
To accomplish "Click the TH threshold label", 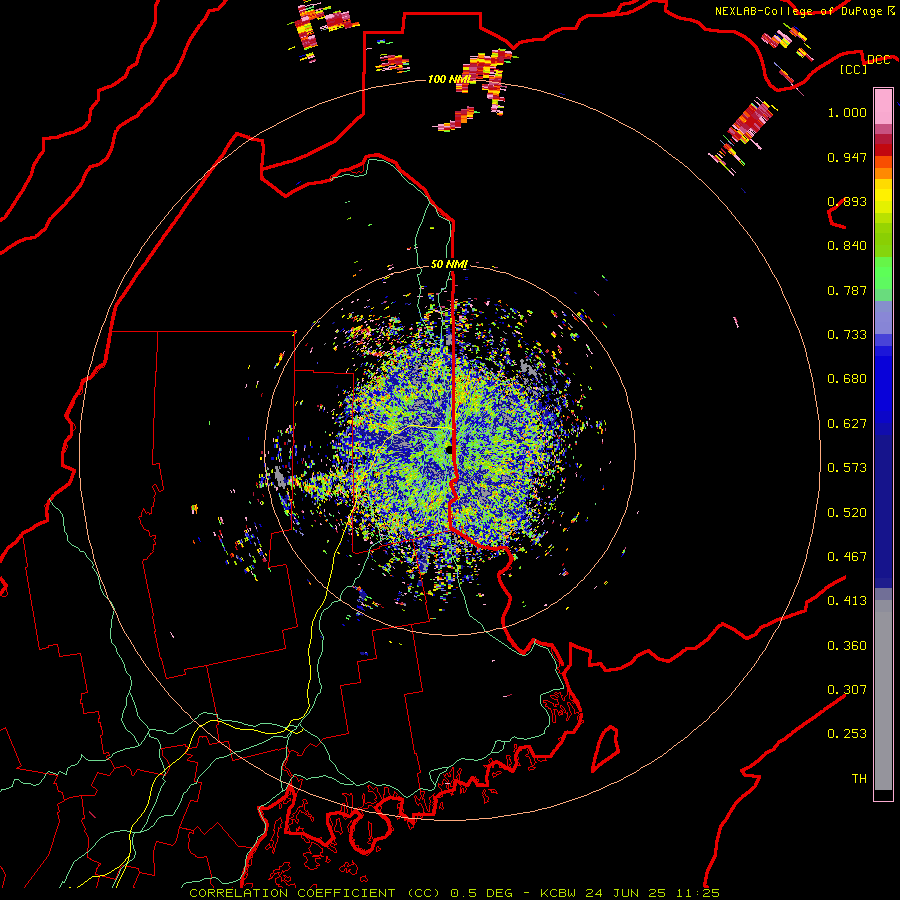I will click(859, 779).
